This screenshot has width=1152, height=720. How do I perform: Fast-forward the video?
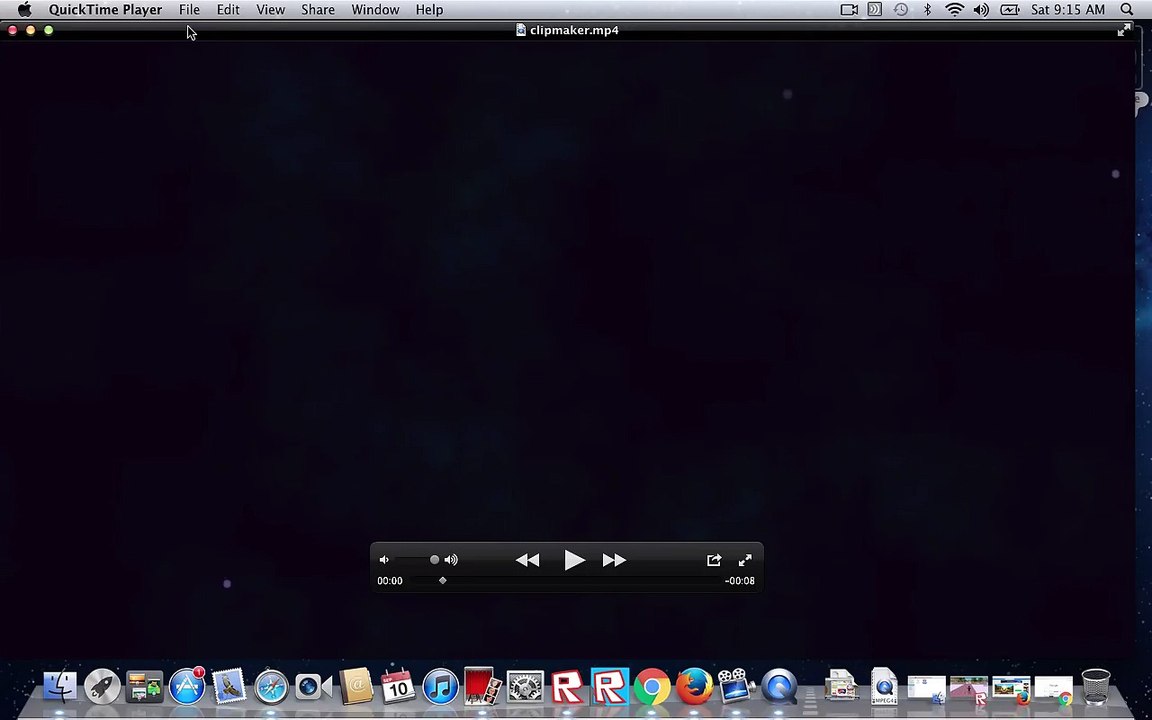coord(614,561)
